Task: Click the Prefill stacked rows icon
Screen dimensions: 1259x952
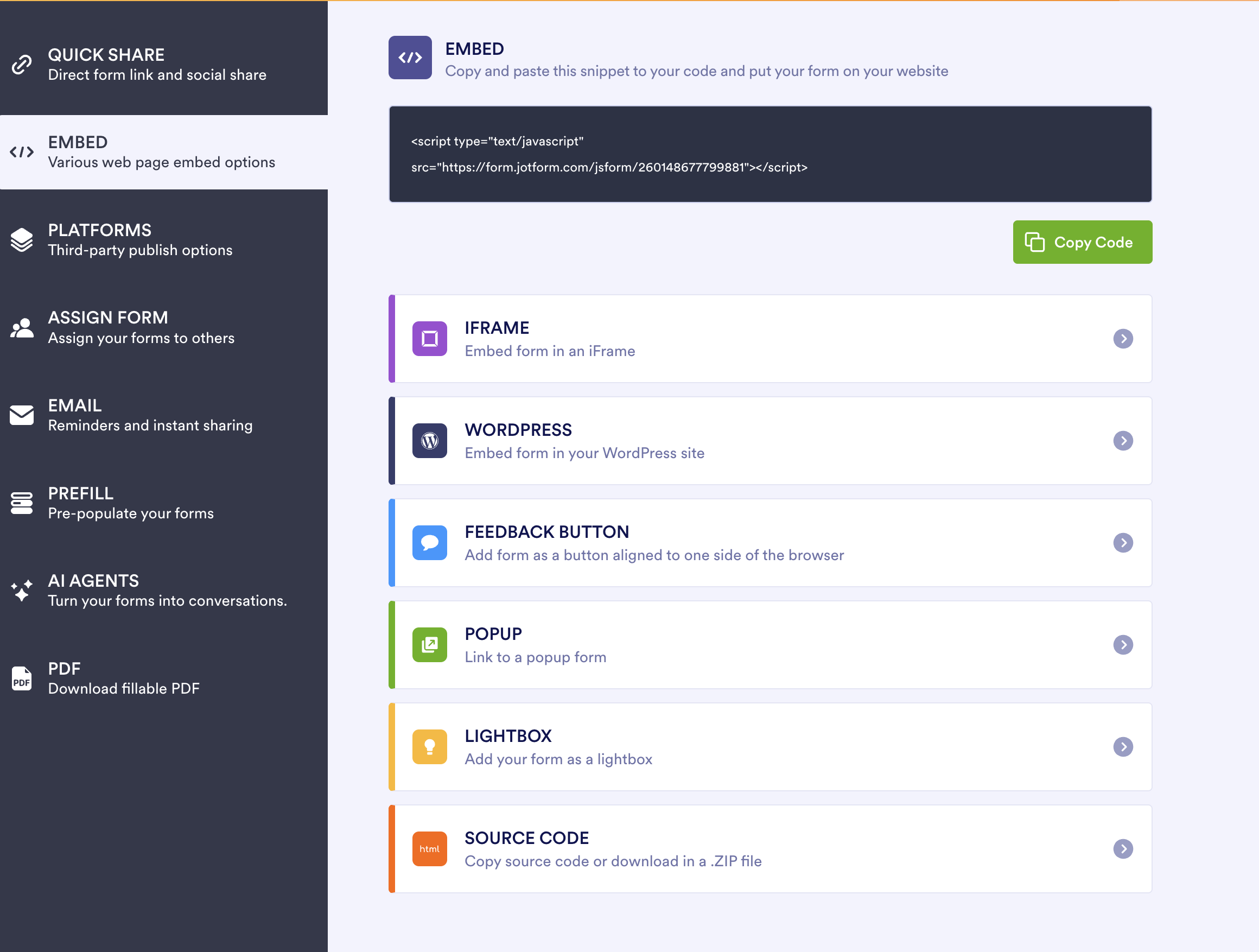Action: coord(22,503)
